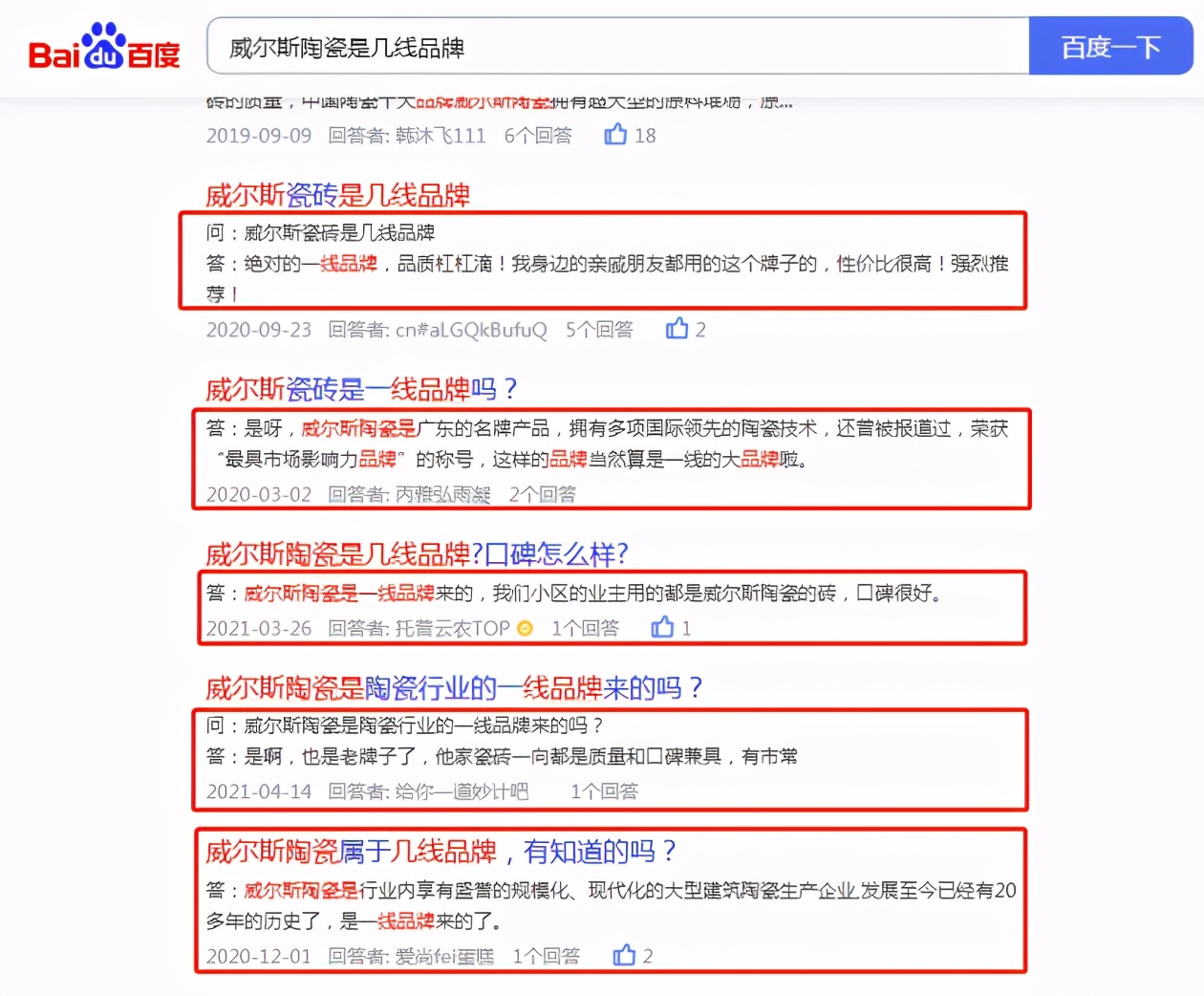Click the thumbs-up icon on the last answer
The image size is (1204, 996).
pos(625,955)
